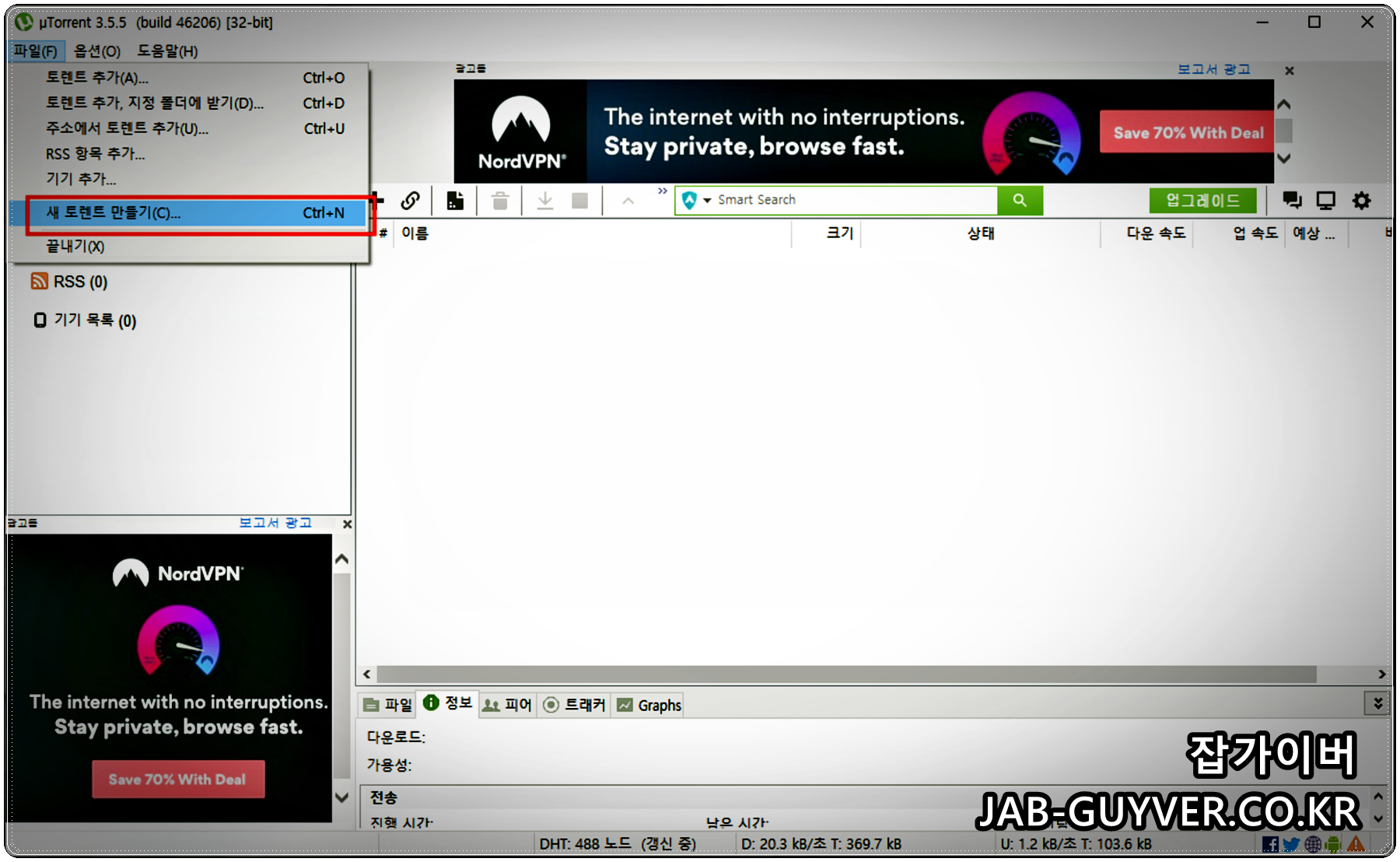Click the torrent list horizontal scrollbar

click(846, 674)
